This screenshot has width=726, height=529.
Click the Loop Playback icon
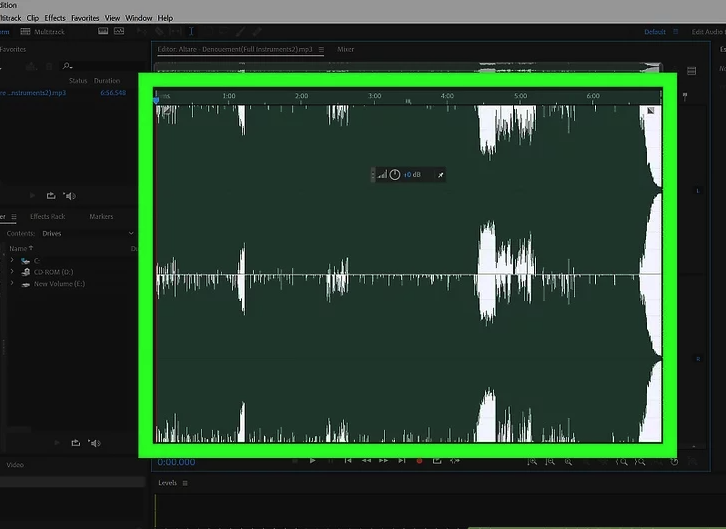tap(437, 461)
